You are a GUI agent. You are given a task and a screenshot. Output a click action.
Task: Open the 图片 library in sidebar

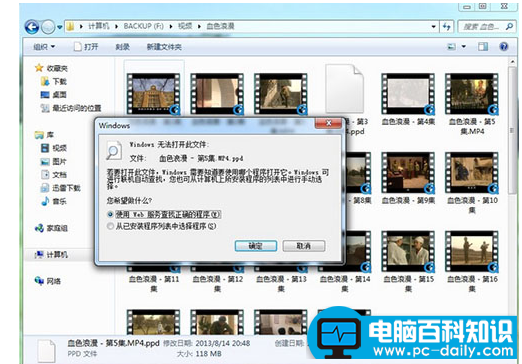pyautogui.click(x=54, y=161)
